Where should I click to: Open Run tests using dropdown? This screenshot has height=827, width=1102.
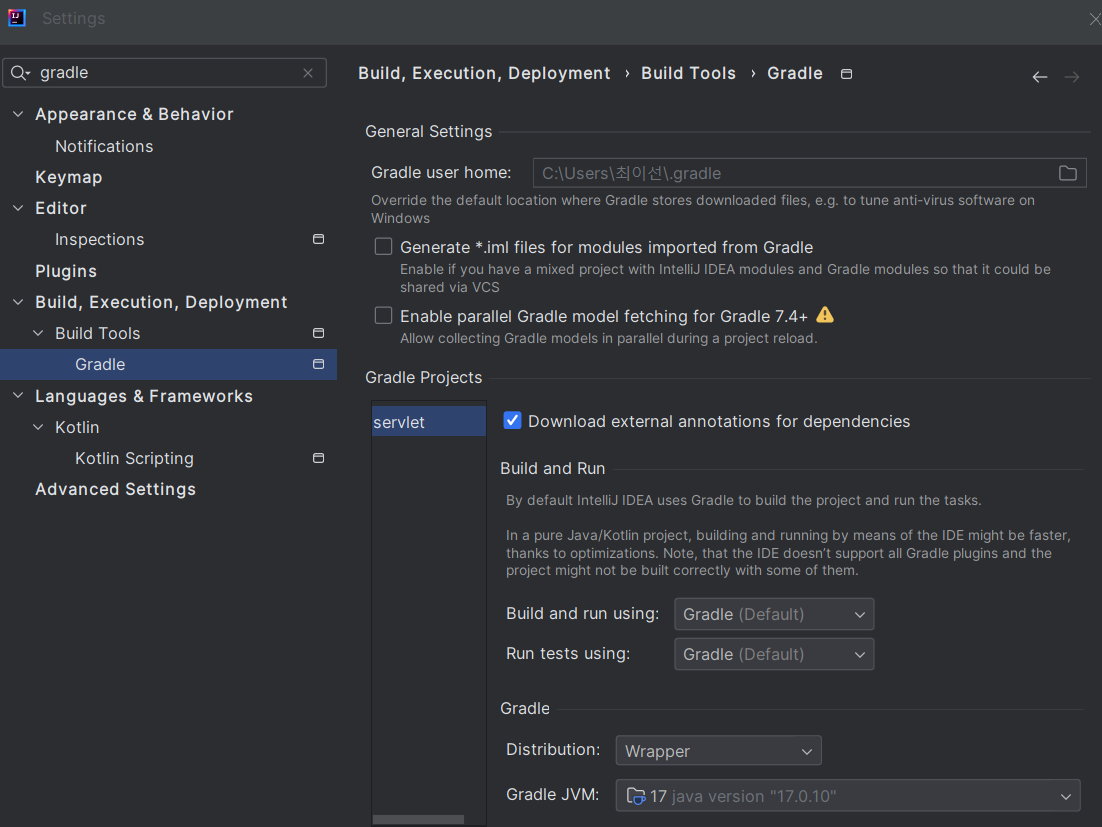pyautogui.click(x=774, y=654)
